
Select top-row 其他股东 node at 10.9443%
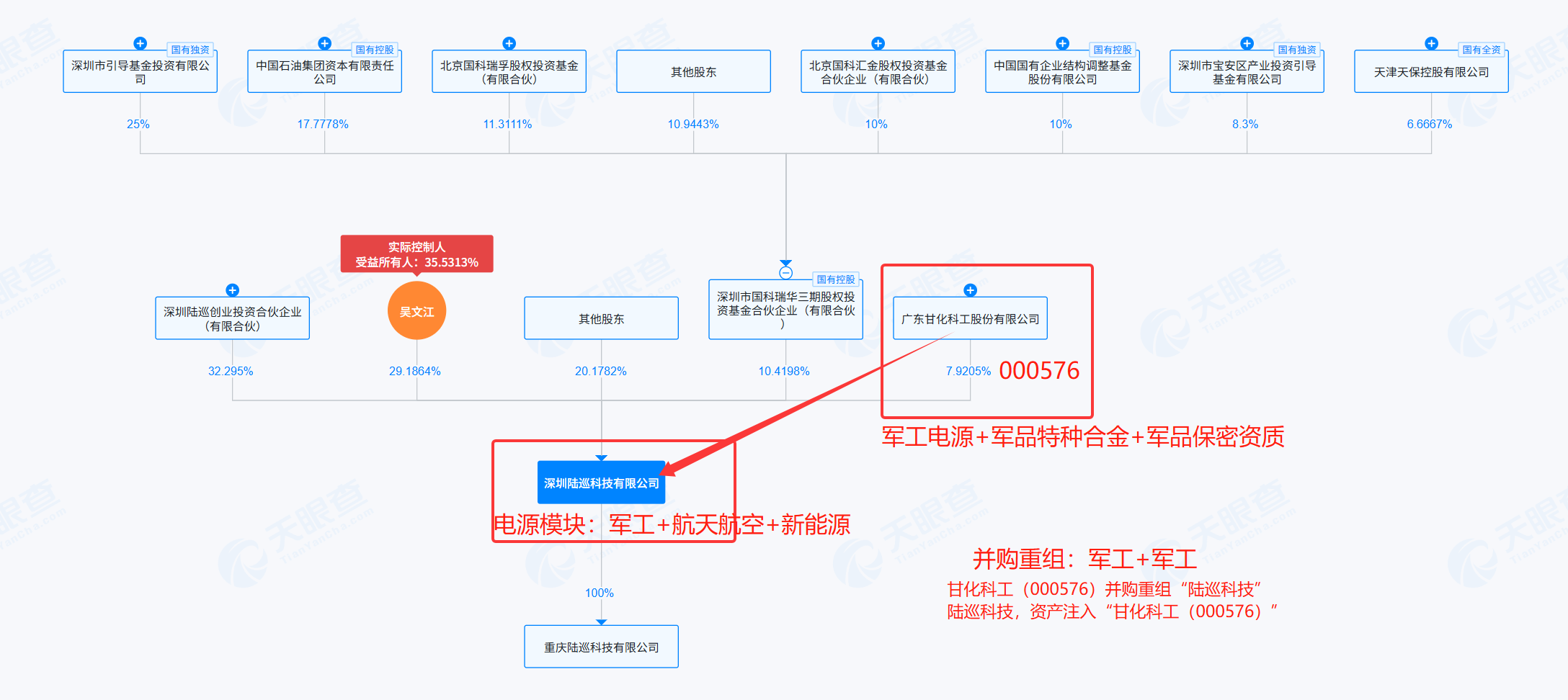[x=694, y=71]
